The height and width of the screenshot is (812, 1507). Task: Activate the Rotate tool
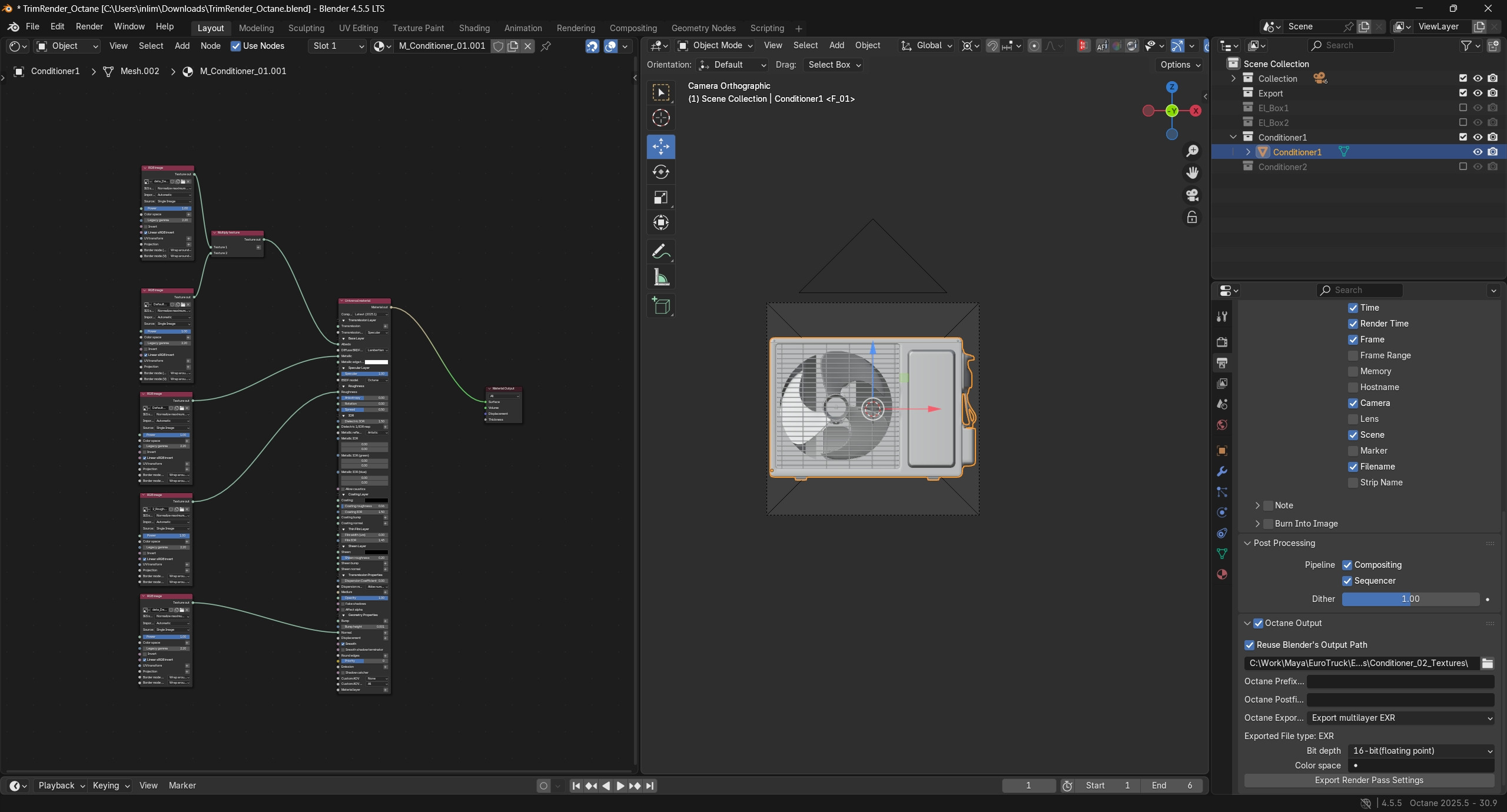click(660, 172)
